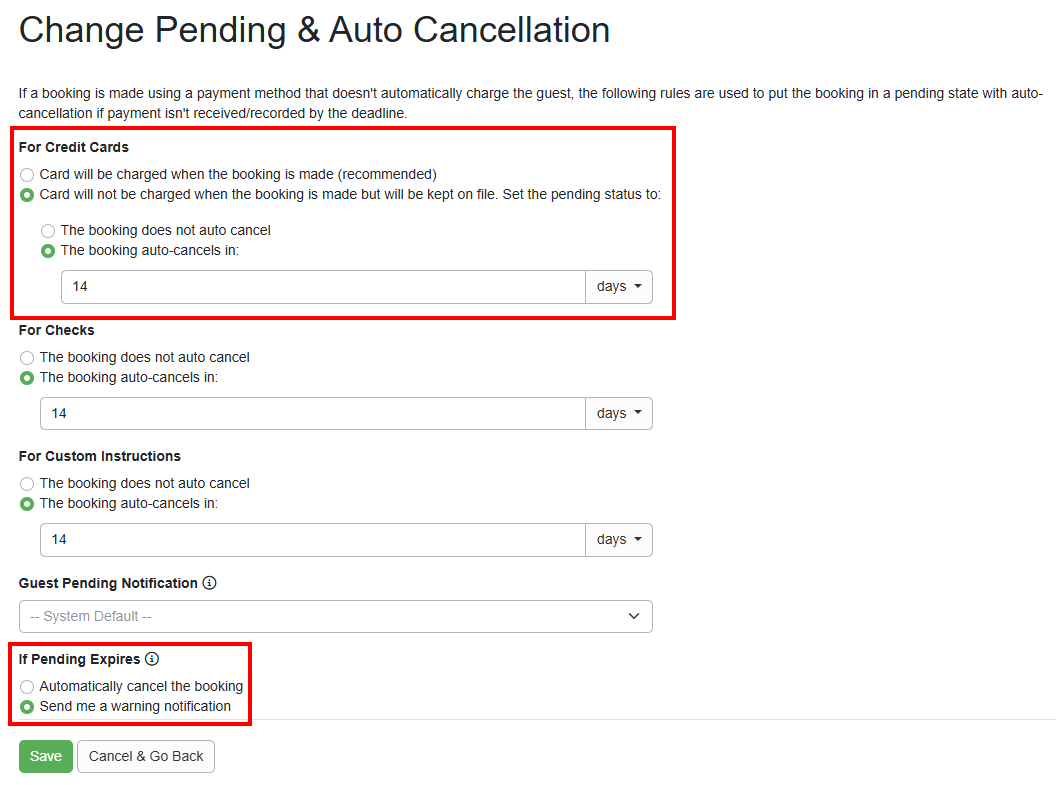
Task: Expand the days dropdown under Custom Instructions
Action: (619, 539)
